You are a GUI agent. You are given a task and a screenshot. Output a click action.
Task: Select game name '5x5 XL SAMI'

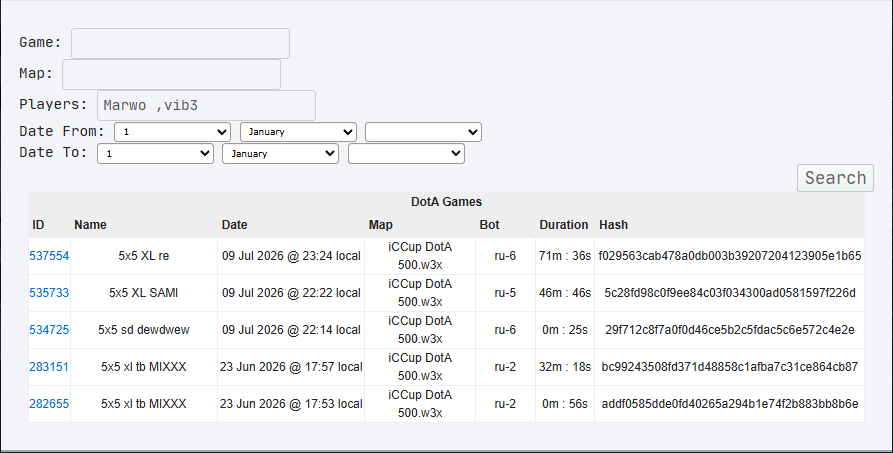coord(144,293)
